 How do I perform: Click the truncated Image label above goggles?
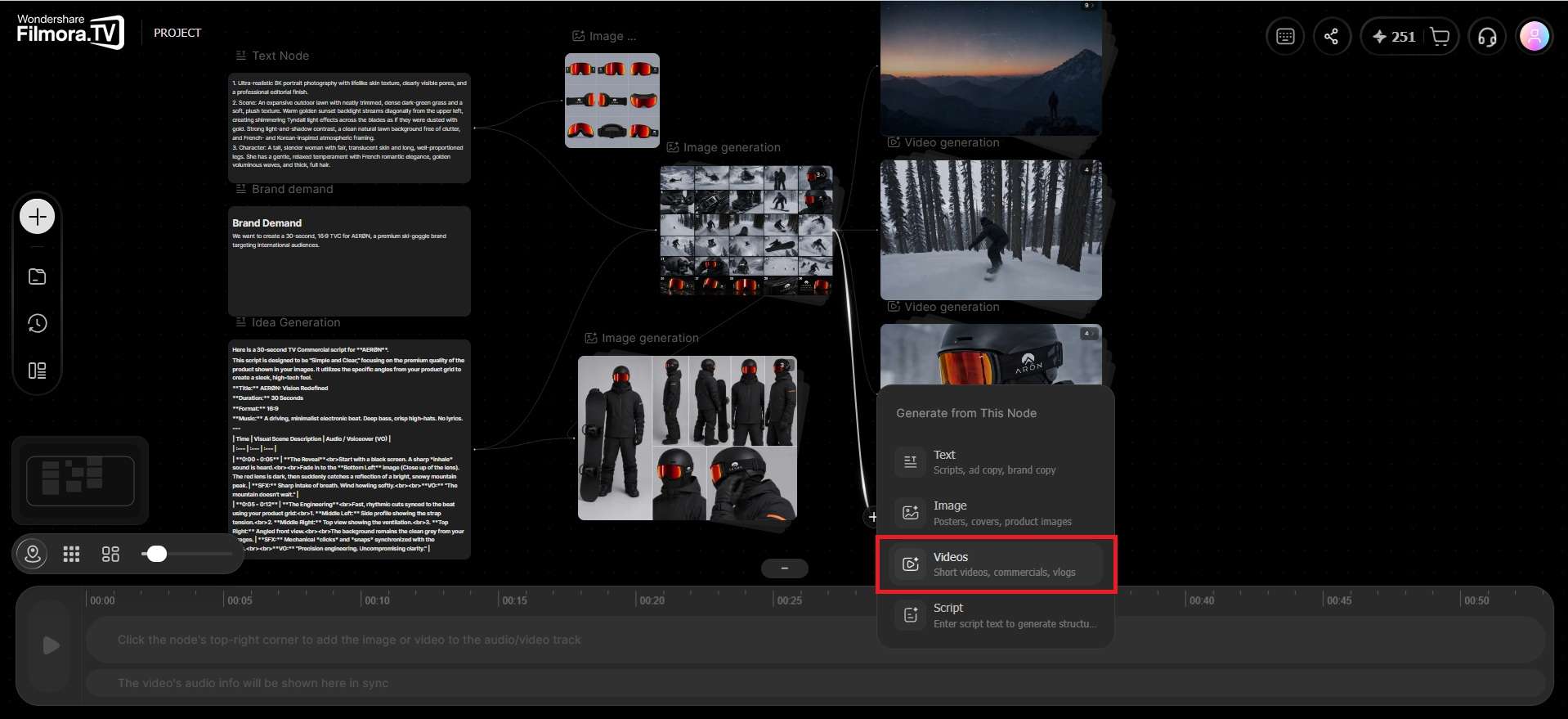(x=612, y=36)
